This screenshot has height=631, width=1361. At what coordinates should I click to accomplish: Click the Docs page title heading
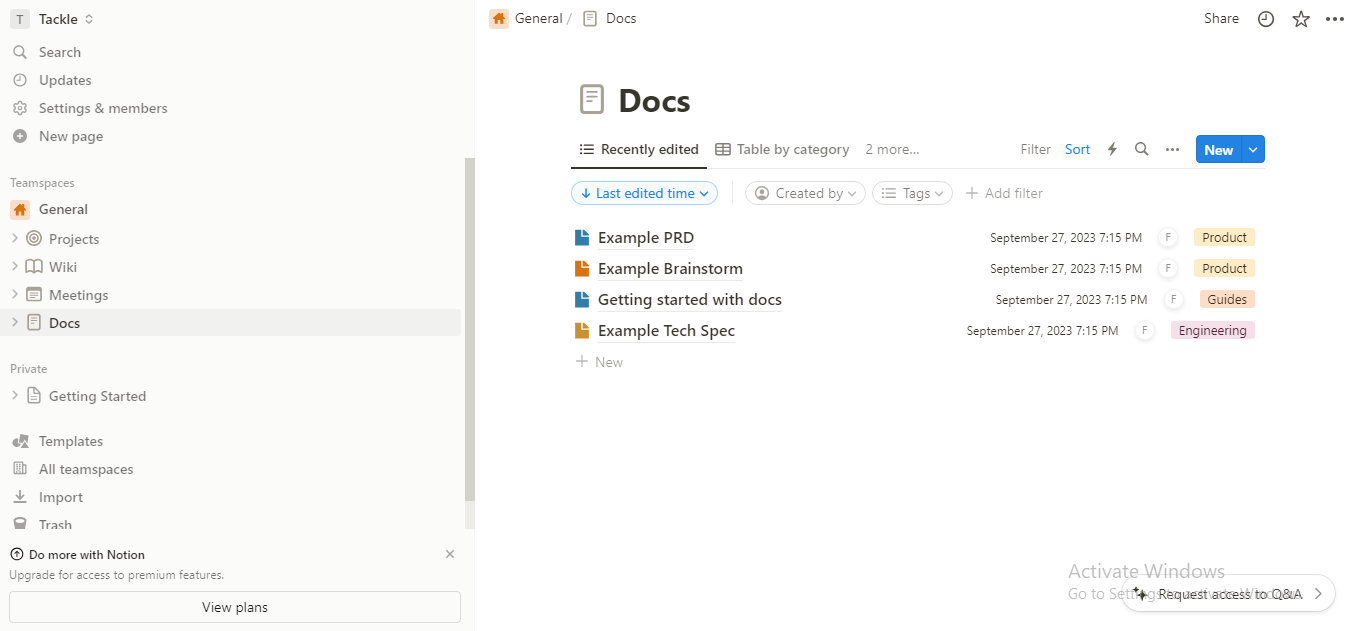point(654,100)
